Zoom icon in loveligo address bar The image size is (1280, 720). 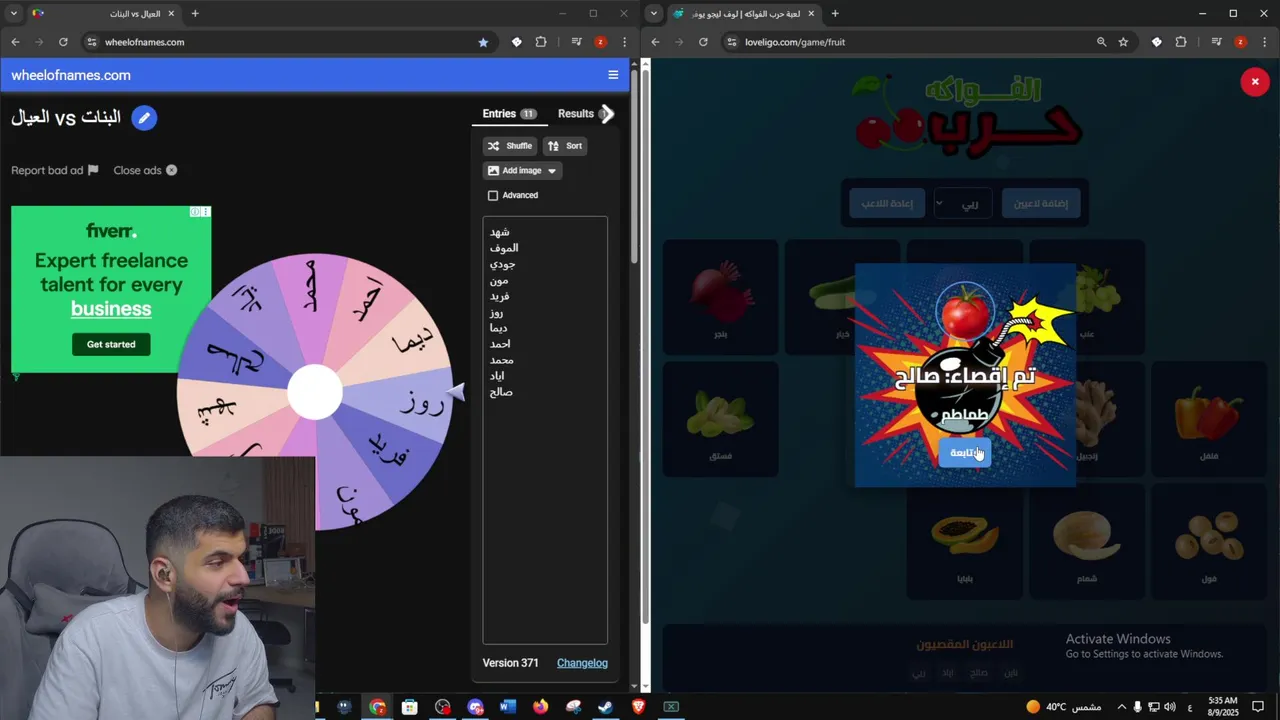point(1101,42)
